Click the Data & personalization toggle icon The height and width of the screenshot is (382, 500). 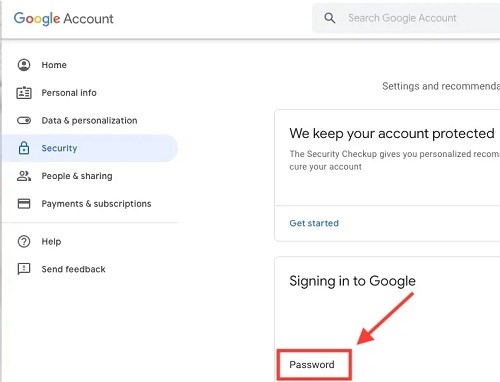[x=24, y=120]
